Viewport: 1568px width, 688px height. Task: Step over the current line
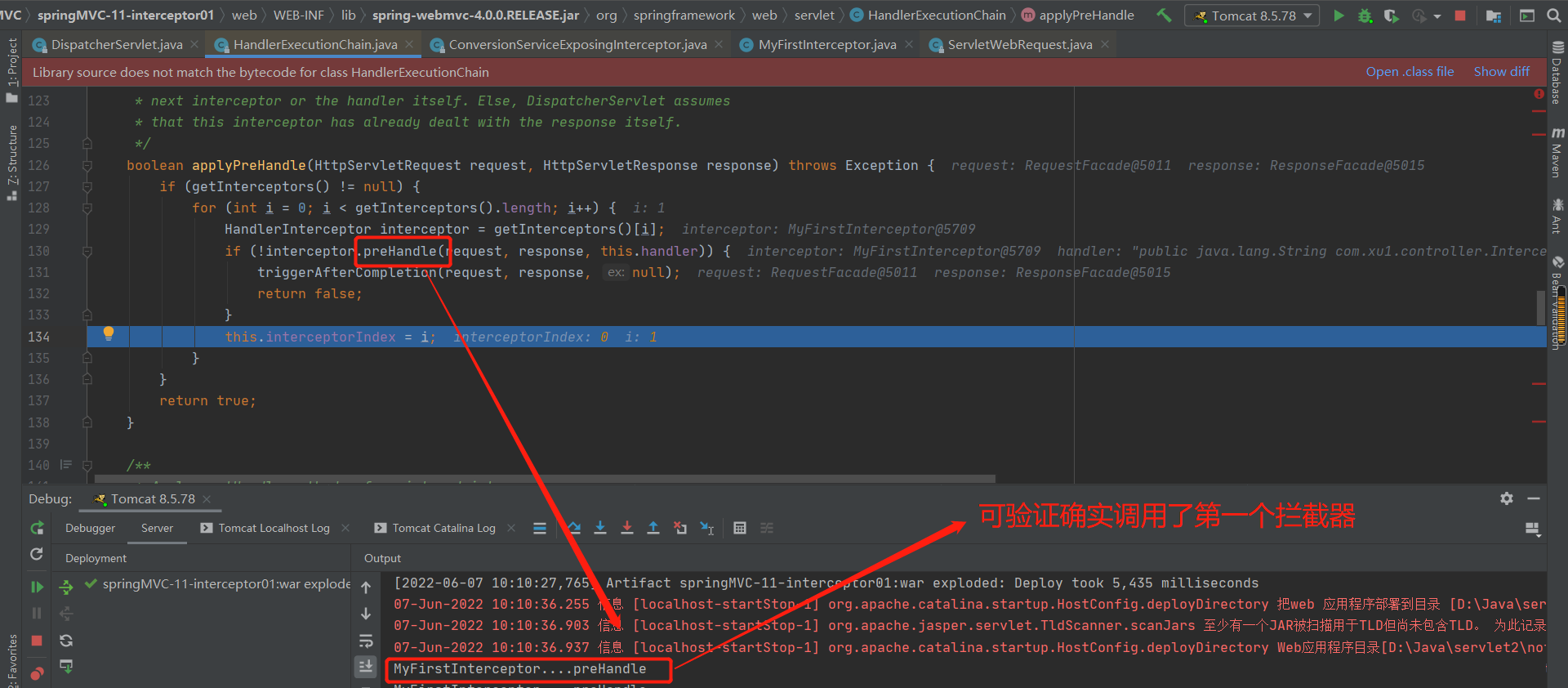574,528
